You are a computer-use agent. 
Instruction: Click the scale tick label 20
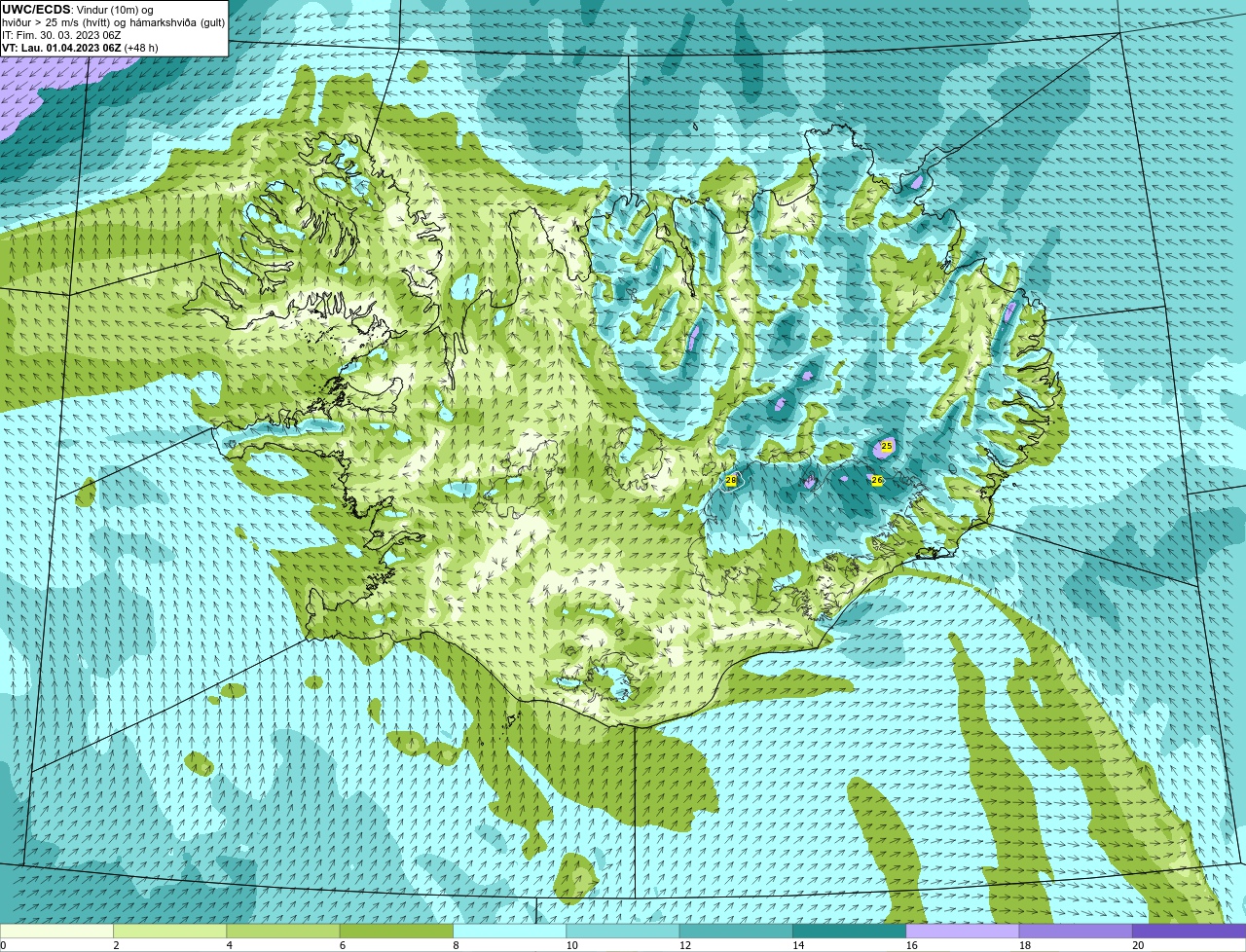[1137, 945]
